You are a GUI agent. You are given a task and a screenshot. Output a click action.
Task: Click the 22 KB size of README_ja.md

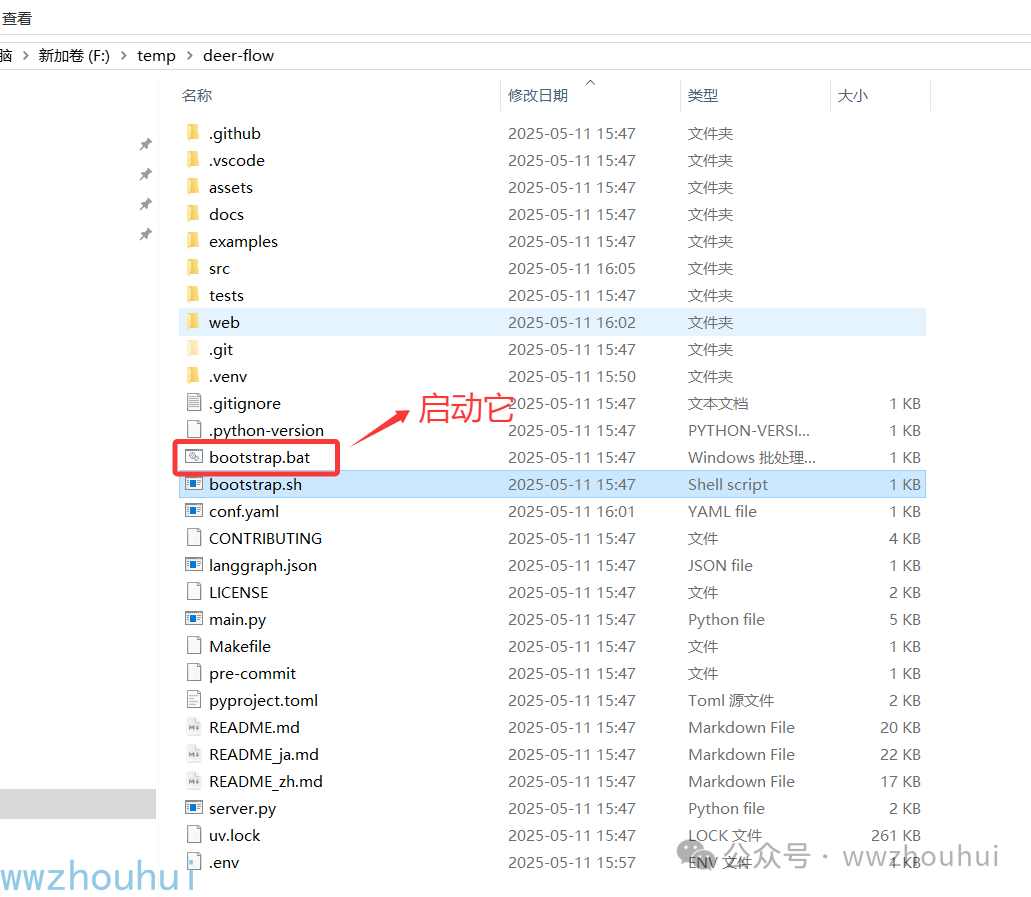900,754
